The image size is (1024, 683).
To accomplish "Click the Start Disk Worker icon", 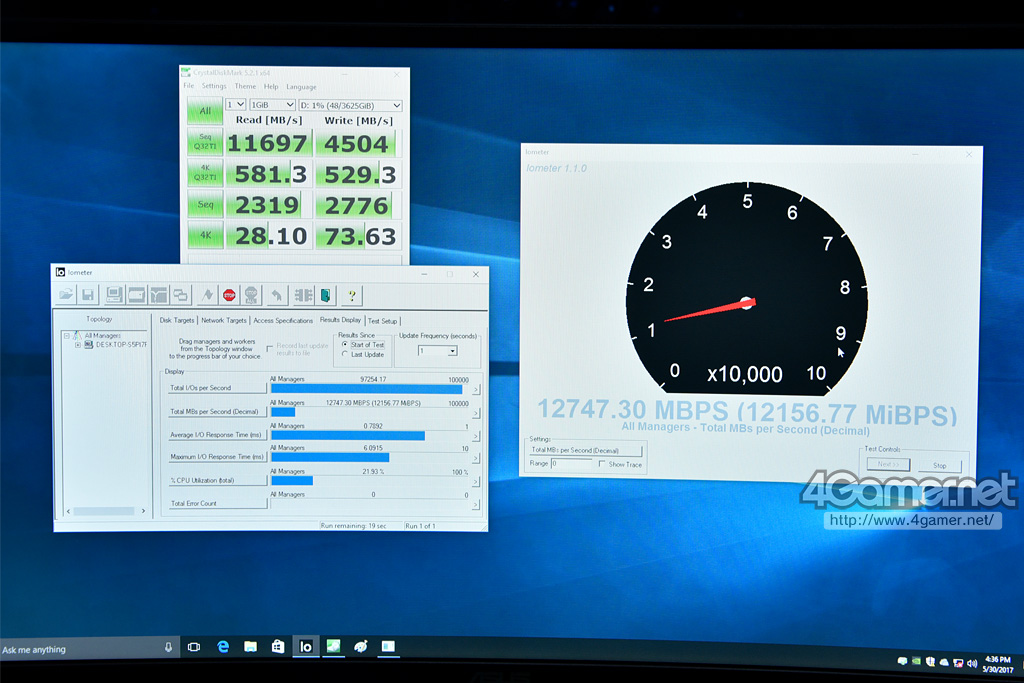I will (136, 295).
